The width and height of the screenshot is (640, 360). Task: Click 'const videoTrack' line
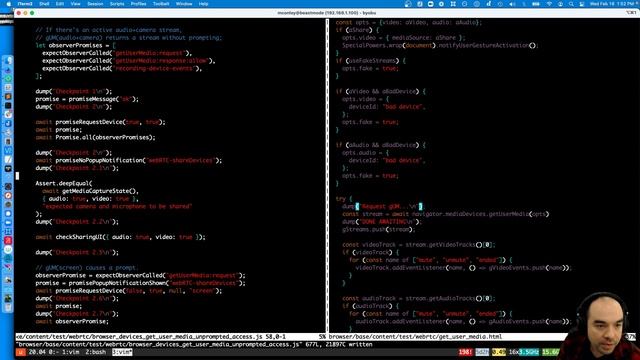click(419, 244)
